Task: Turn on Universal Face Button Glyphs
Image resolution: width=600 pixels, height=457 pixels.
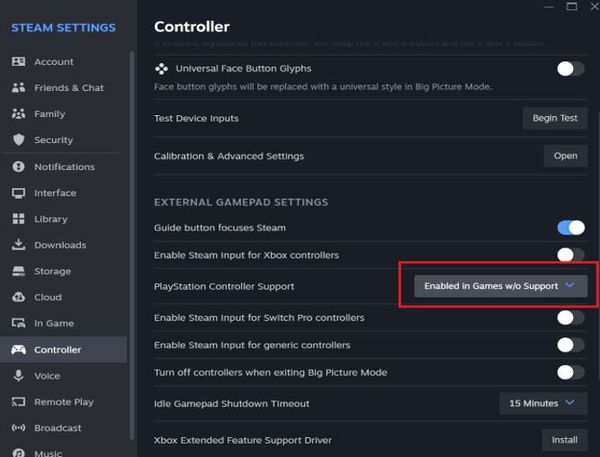Action: click(x=570, y=69)
